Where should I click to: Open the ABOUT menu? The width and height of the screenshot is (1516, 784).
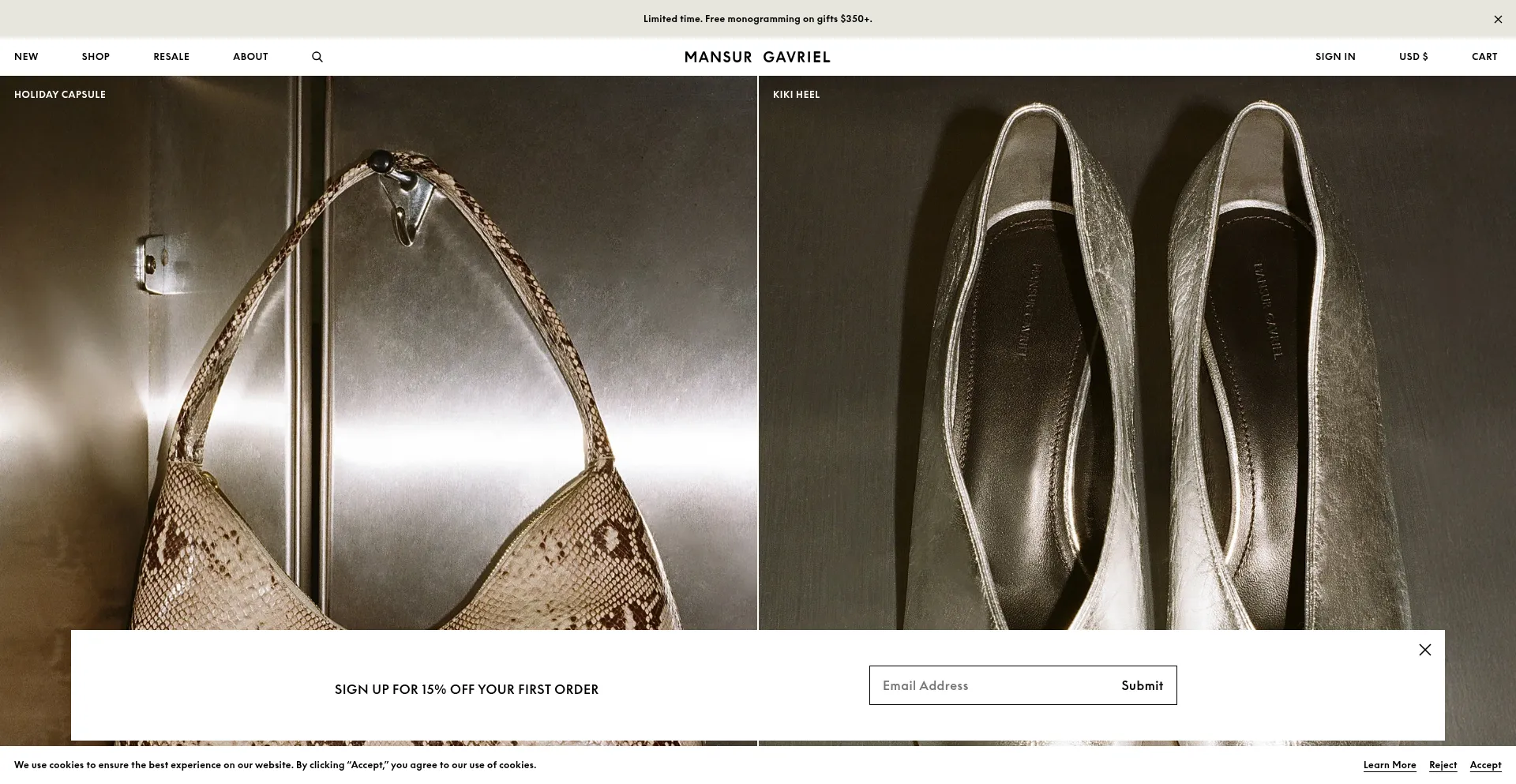(x=250, y=57)
